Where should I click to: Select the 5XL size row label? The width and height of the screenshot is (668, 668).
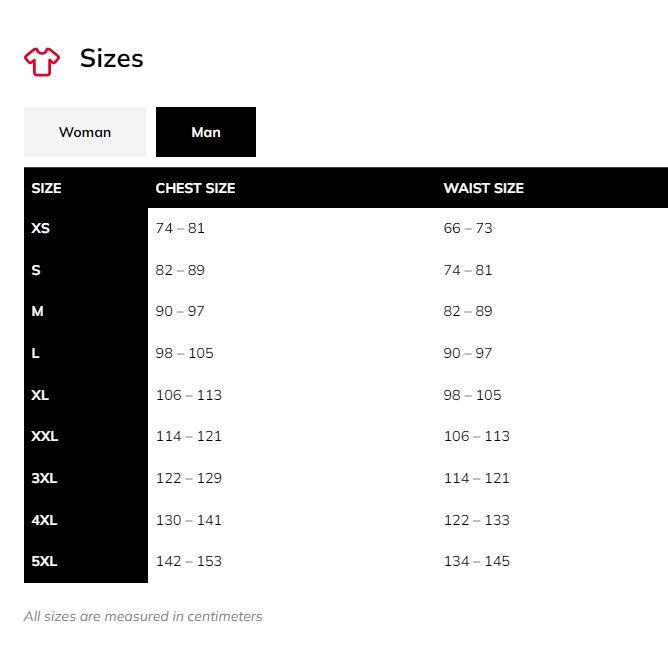tap(44, 561)
